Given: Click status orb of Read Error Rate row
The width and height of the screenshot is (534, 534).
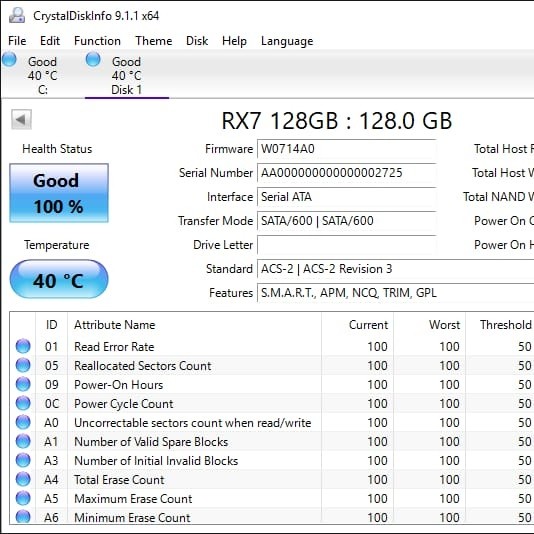Looking at the screenshot, I should (23, 346).
